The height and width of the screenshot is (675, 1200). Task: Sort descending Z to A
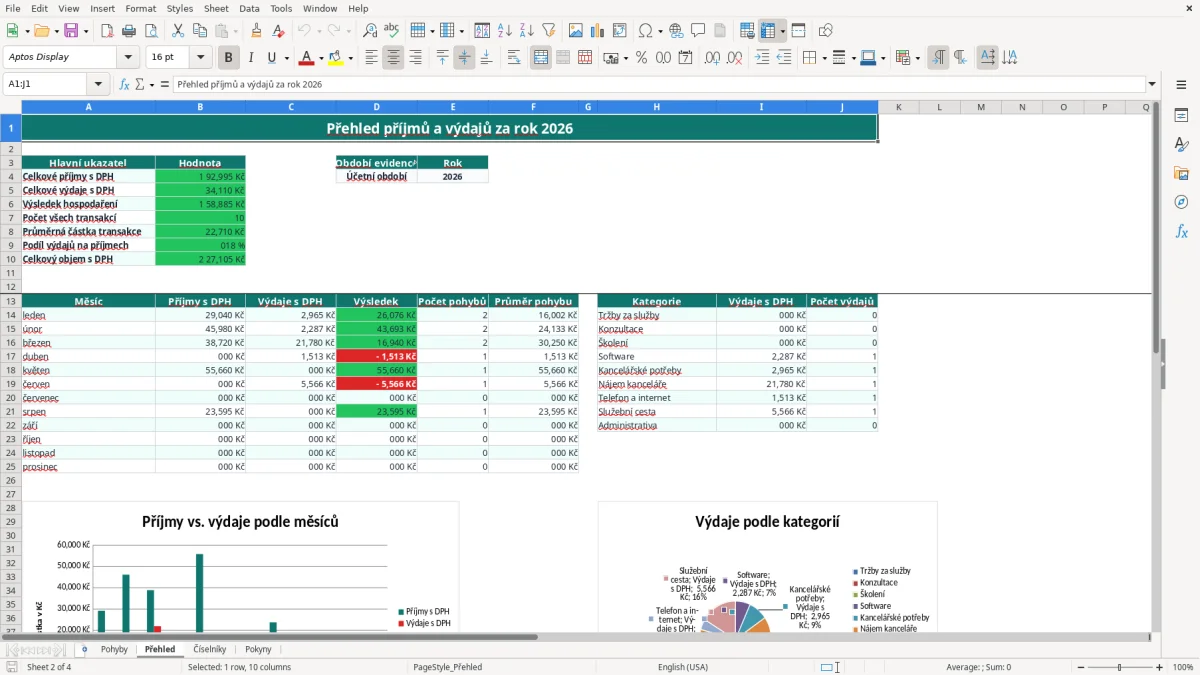[x=526, y=31]
